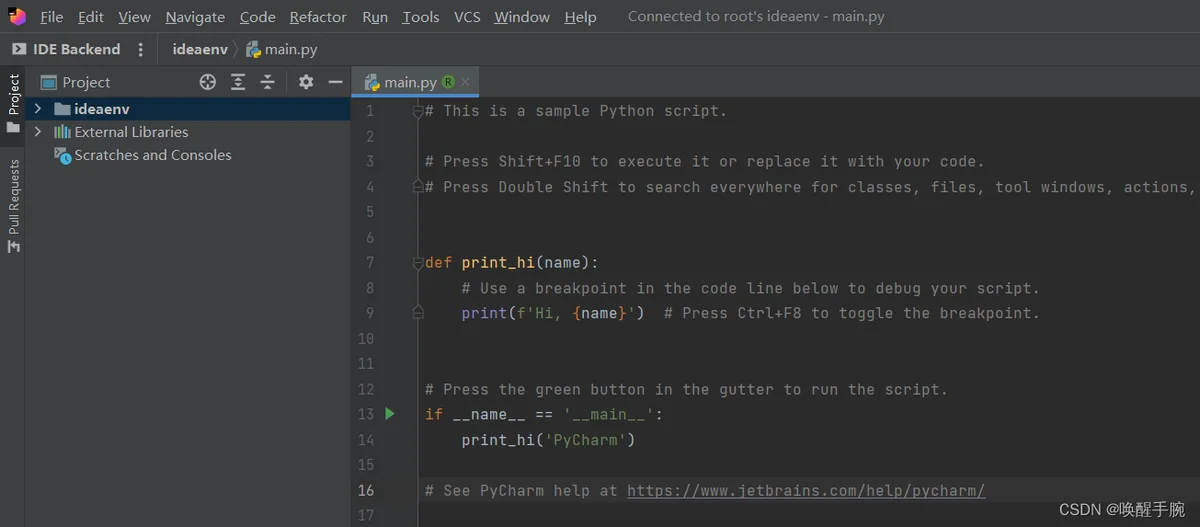Click Select Opened File crosshair icon
This screenshot has height=527, width=1200.
208,82
